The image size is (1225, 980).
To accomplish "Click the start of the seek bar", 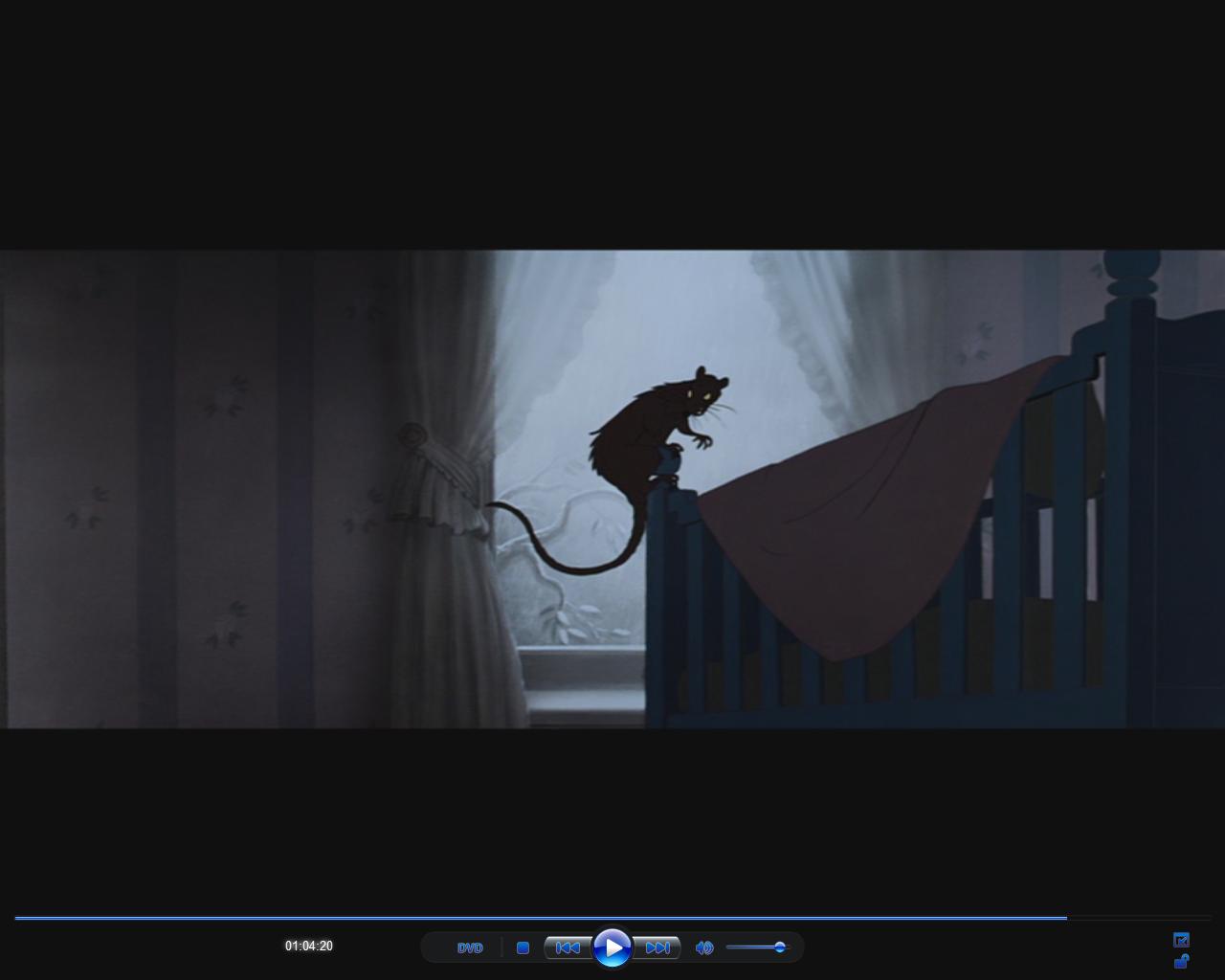I will 17,918.
